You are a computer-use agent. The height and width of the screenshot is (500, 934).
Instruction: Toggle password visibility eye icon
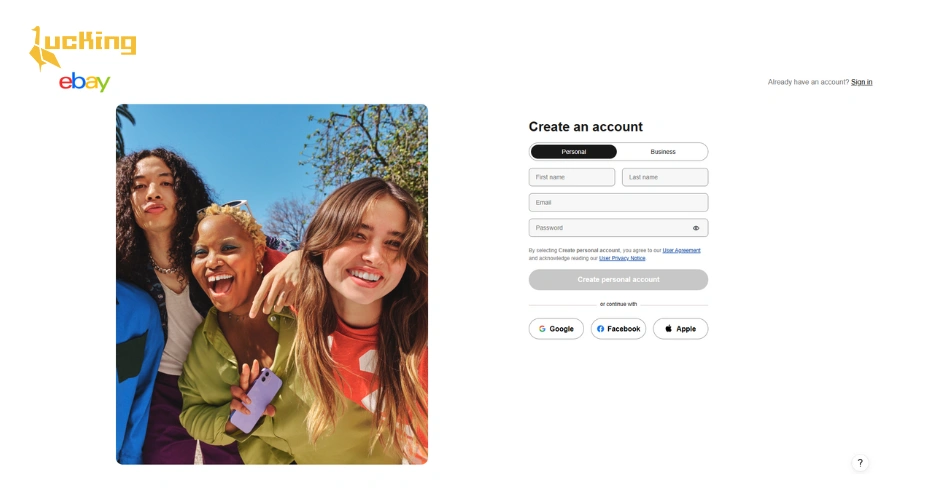[696, 228]
